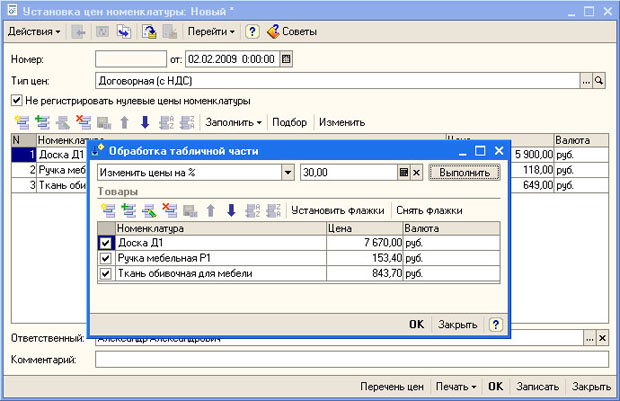This screenshot has width=620, height=401.
Task: Click move up arrow in Товары toolbar
Action: click(211, 210)
